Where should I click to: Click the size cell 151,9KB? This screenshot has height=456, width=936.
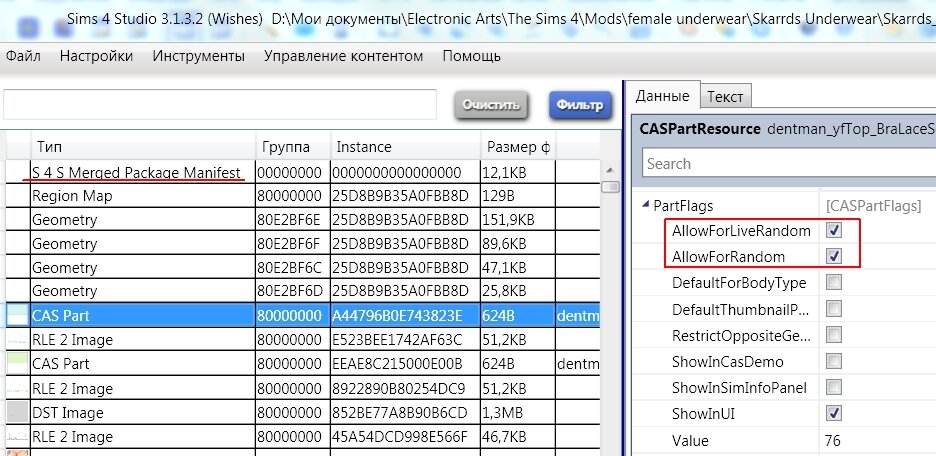518,220
